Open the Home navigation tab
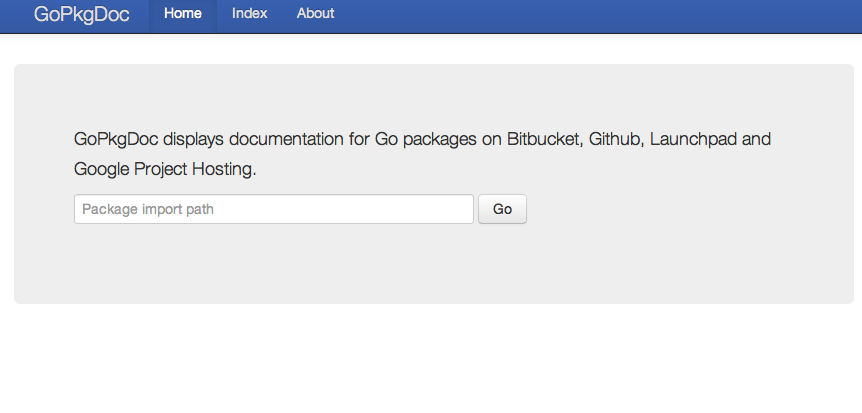The width and height of the screenshot is (862, 413). click(x=182, y=14)
